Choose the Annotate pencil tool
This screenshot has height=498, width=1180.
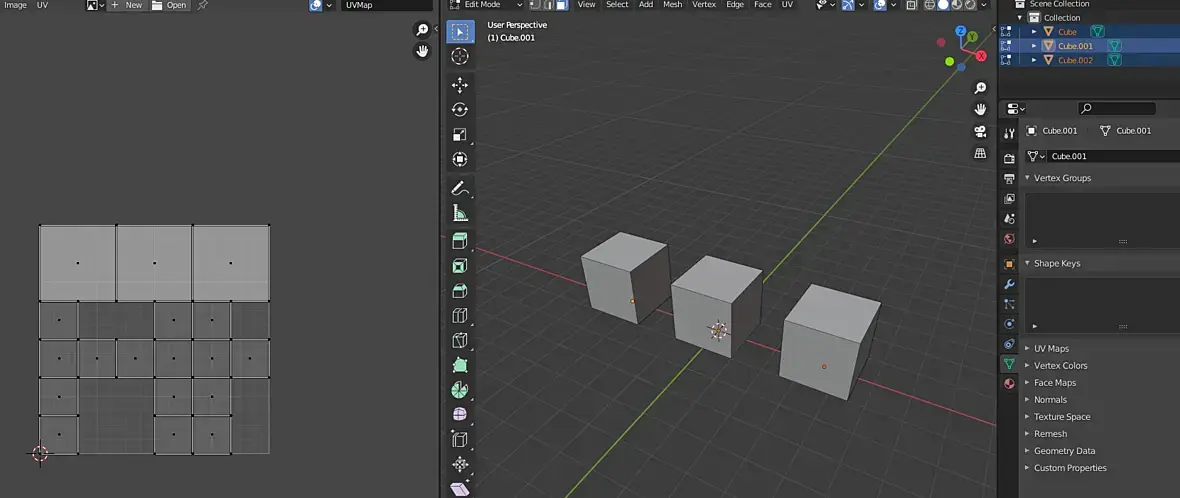click(x=460, y=188)
